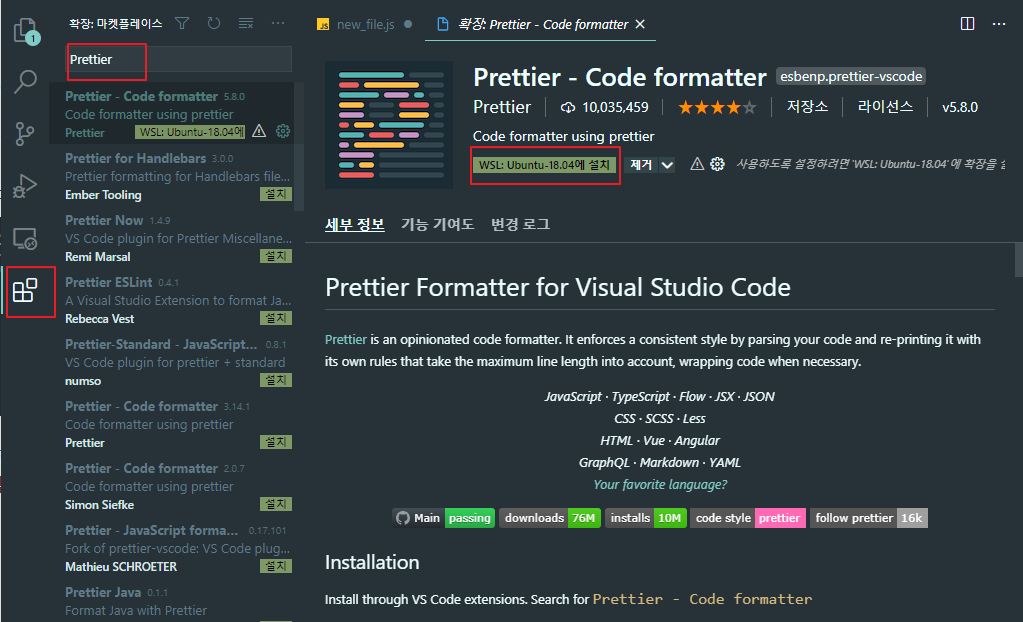Click the warning triangle in extension detail header
The image size is (1023, 622).
pyautogui.click(x=697, y=164)
